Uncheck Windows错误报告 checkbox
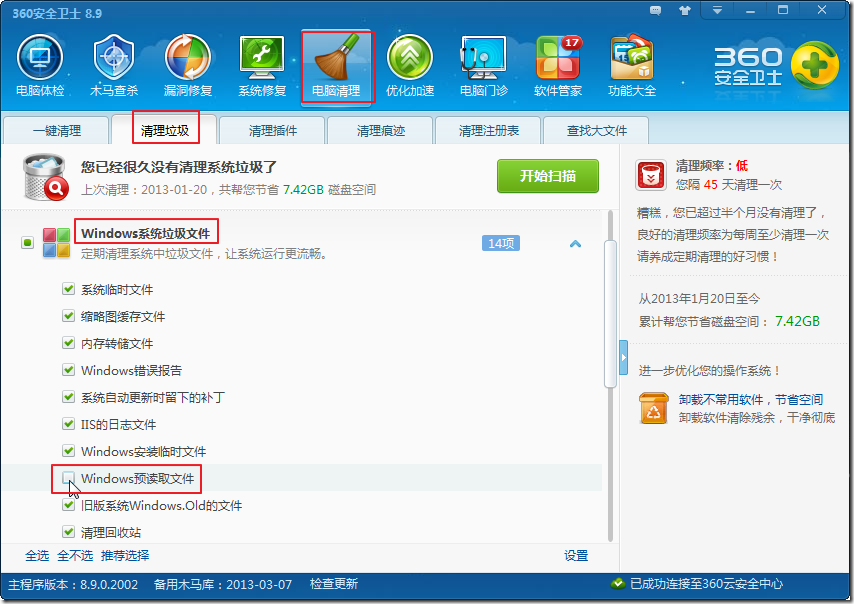Screen dimensions: 854x604 pyautogui.click(x=68, y=370)
